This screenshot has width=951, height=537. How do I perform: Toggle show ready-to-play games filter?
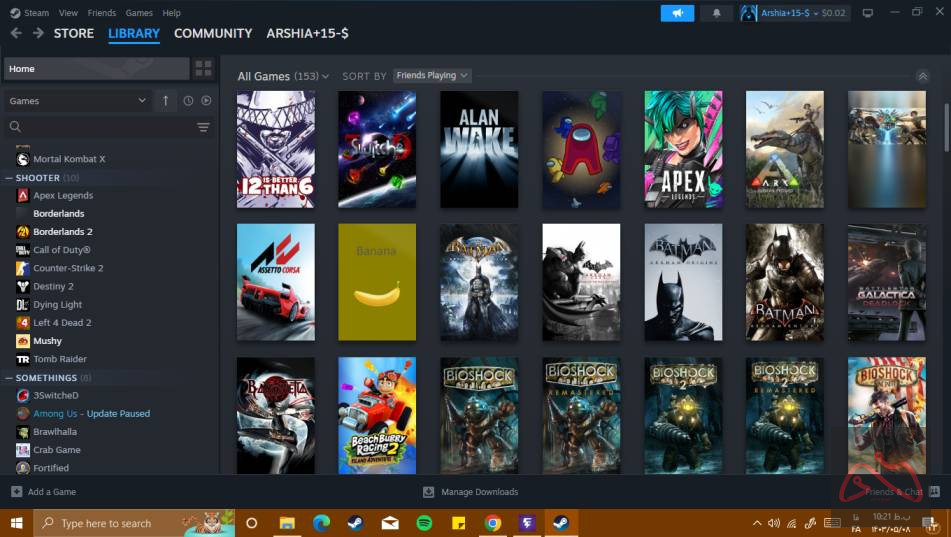pos(206,101)
